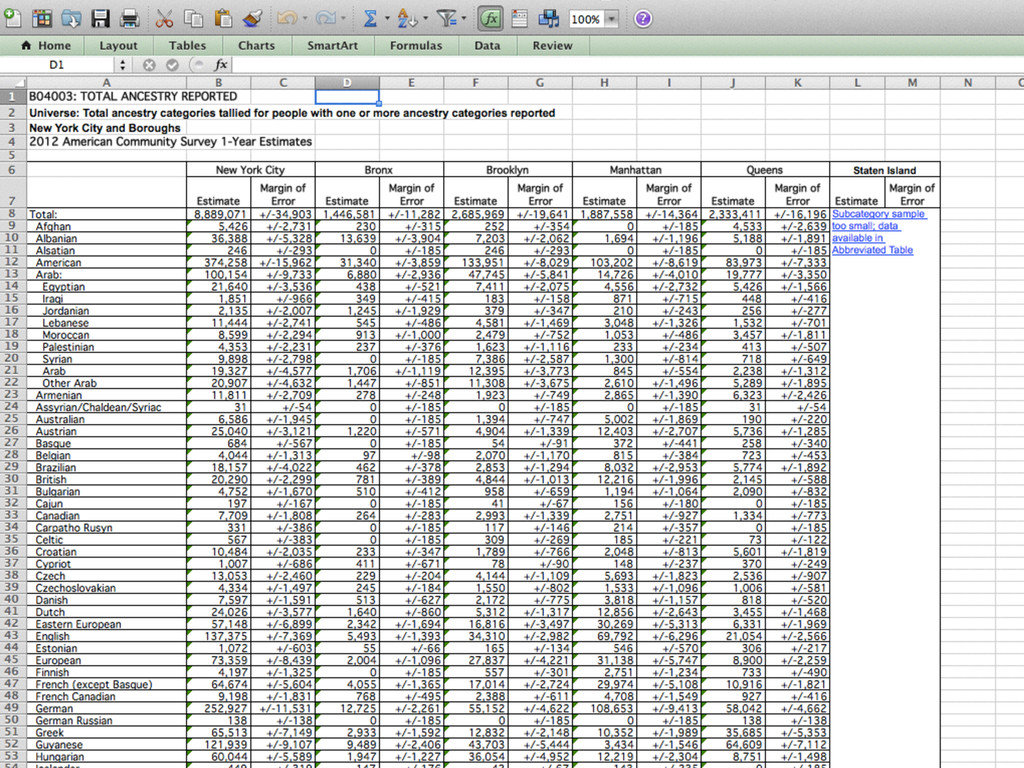Open the Data ribbon tab
Screen dimensions: 1024x768
(487, 45)
